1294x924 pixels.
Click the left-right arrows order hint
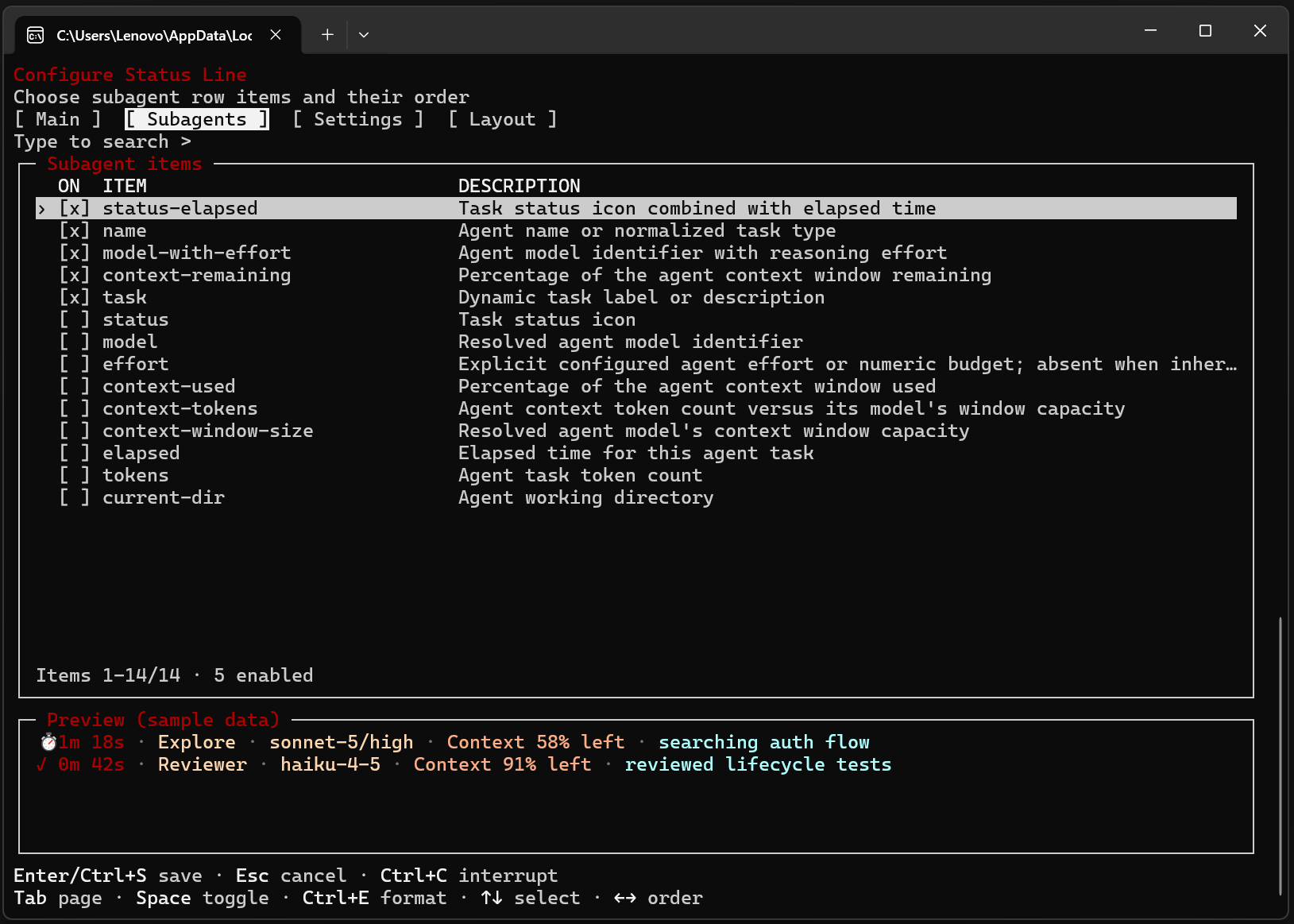point(659,898)
